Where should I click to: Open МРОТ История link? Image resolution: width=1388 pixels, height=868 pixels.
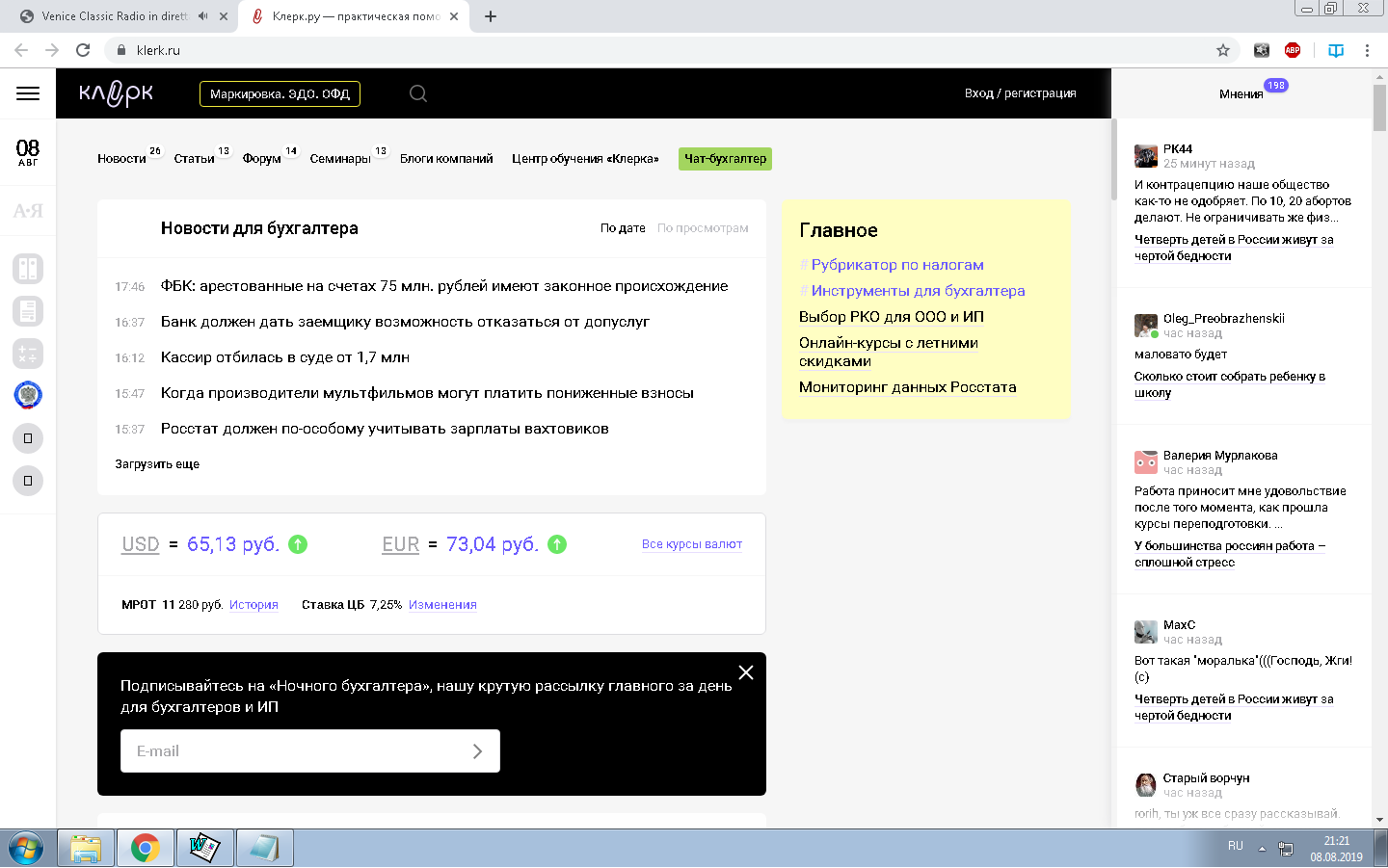pos(254,605)
